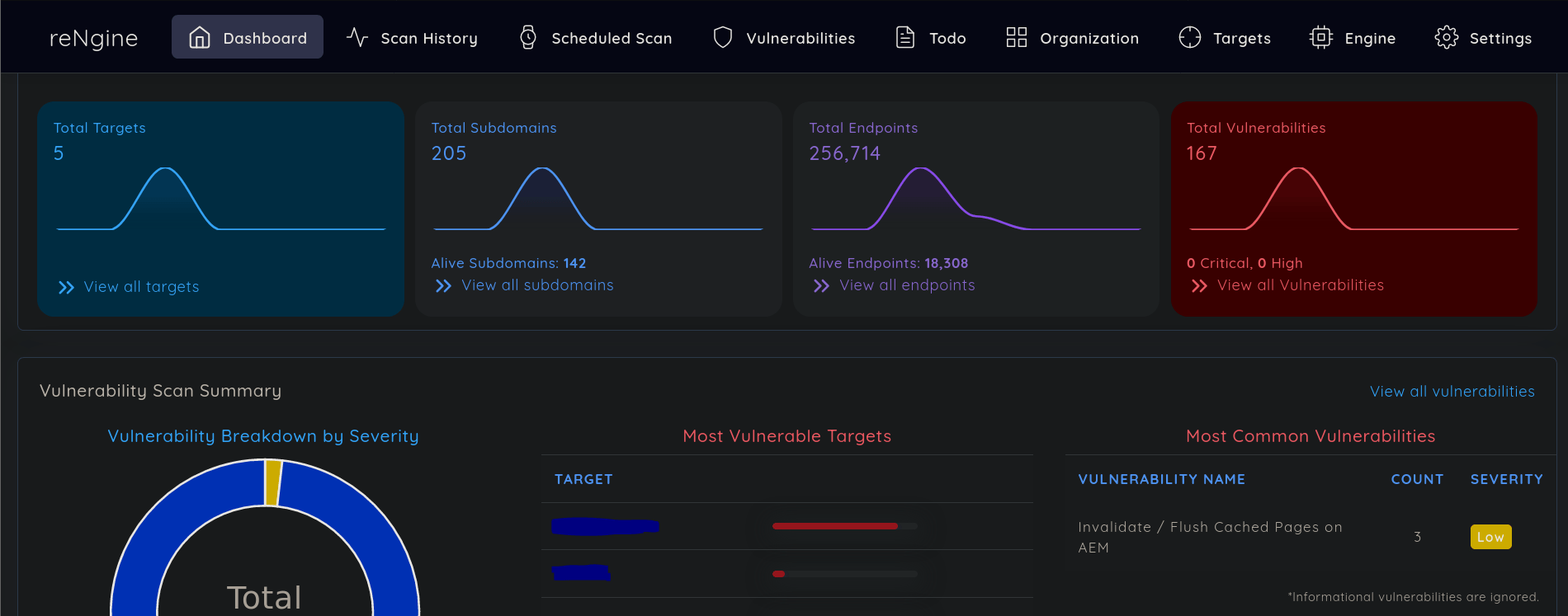Click the Total Vulnerabilities red chart
The width and height of the screenshot is (1568, 616).
pos(1353,199)
